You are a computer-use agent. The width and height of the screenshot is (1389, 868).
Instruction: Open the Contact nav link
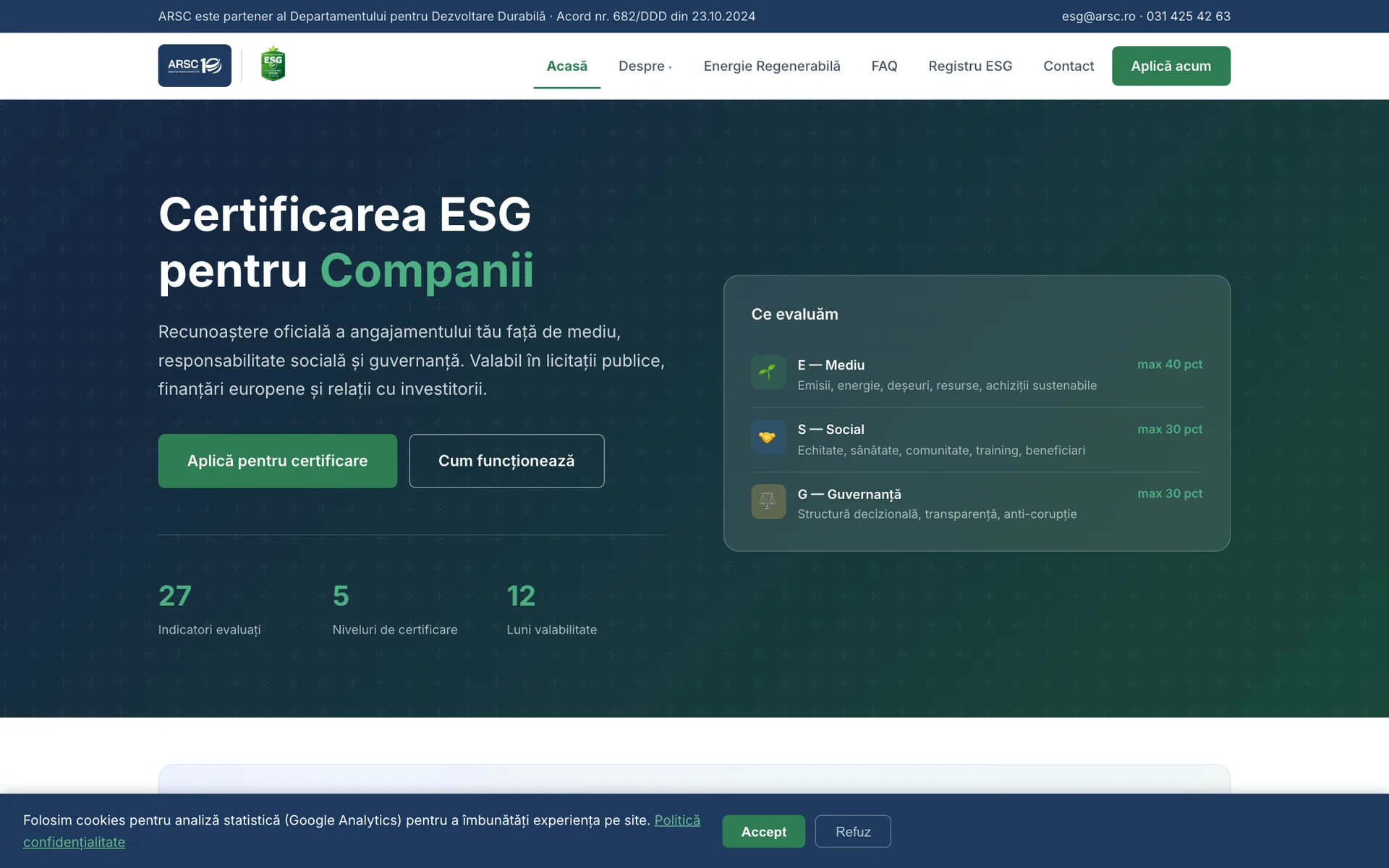[1069, 66]
